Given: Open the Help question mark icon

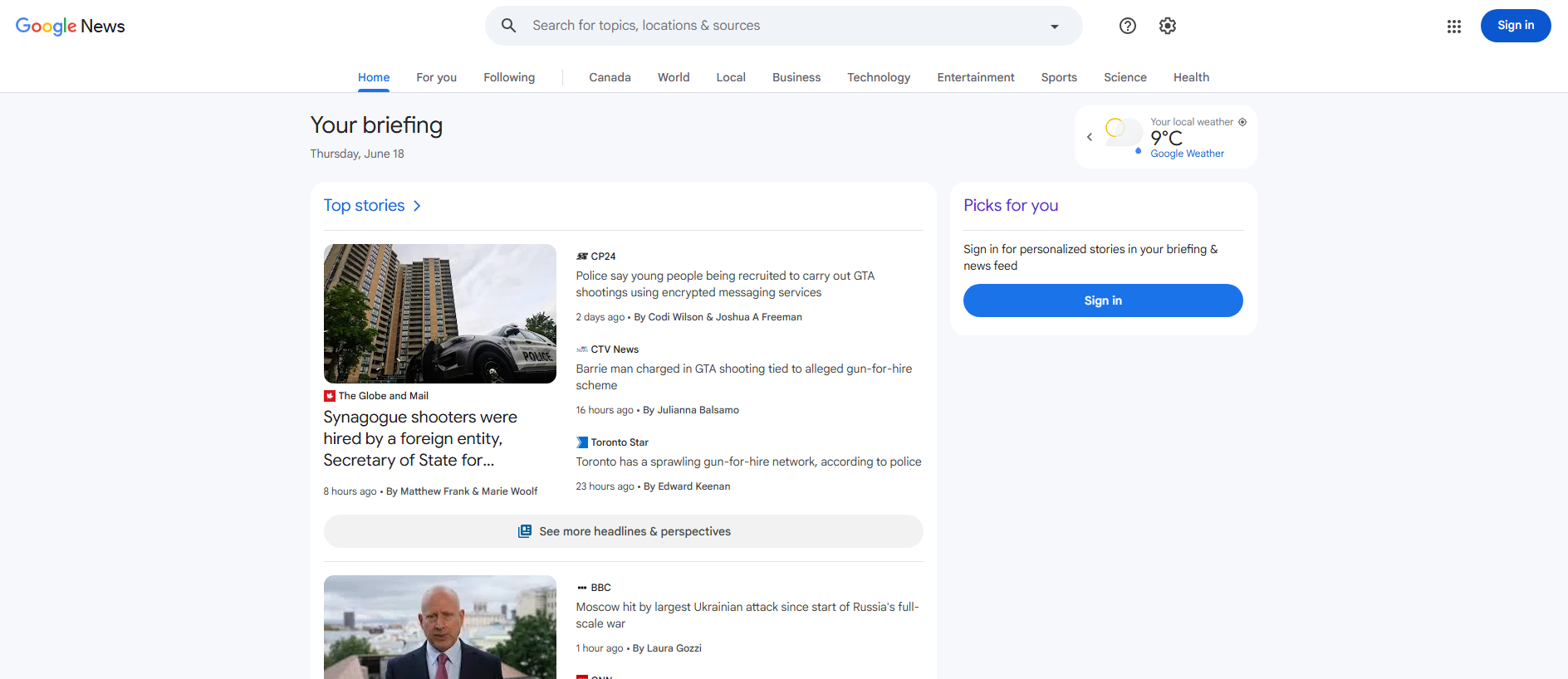Looking at the screenshot, I should [1127, 26].
